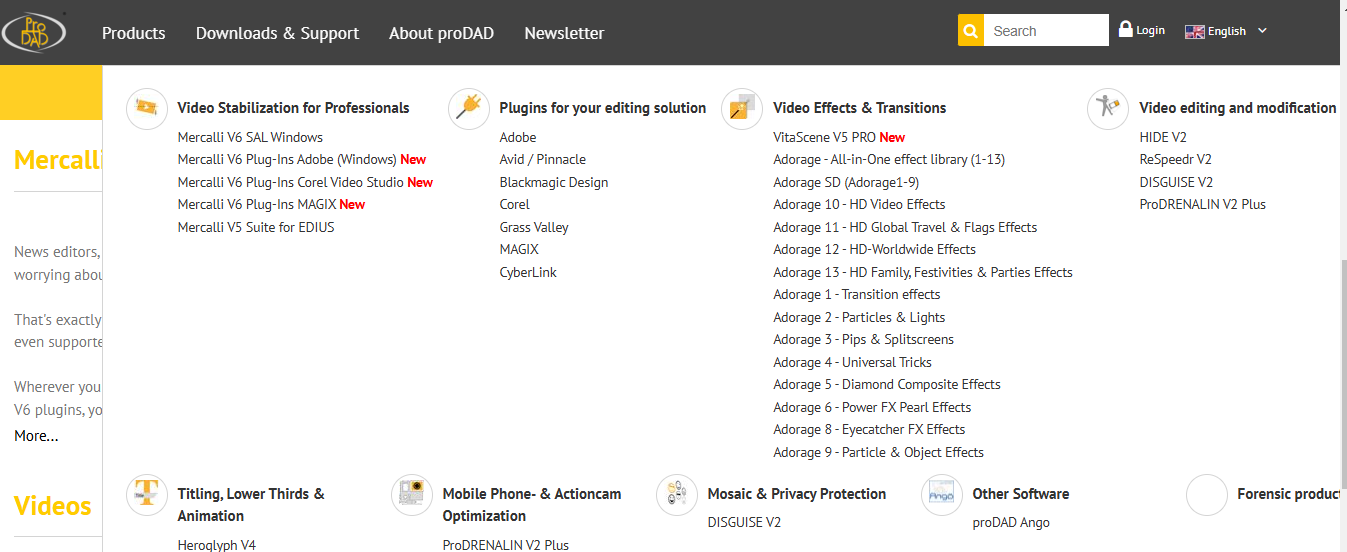The width and height of the screenshot is (1347, 552).
Task: Click the Plugins for your editing solution icon
Action: (x=469, y=108)
